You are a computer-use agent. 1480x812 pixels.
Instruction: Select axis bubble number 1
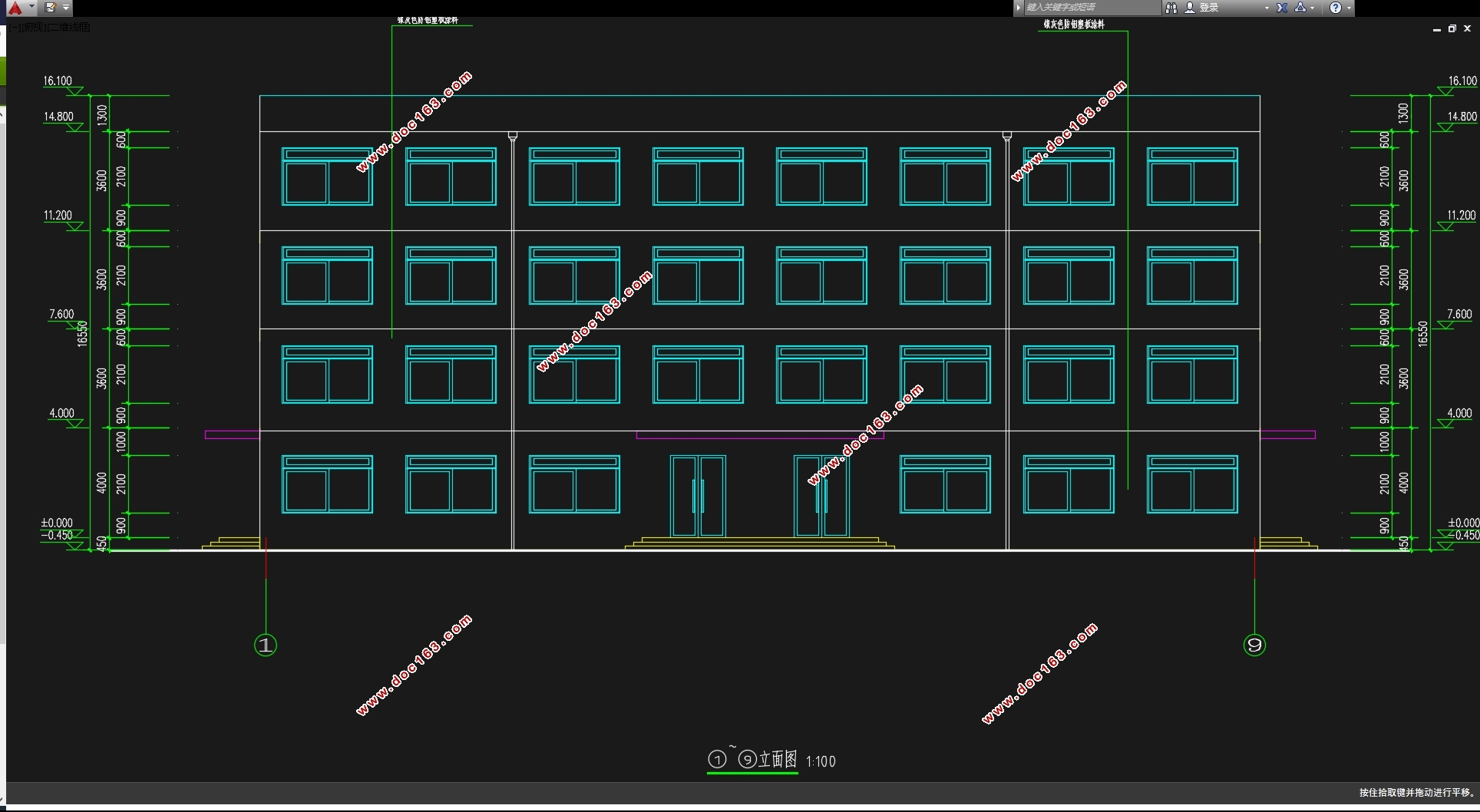(x=266, y=645)
